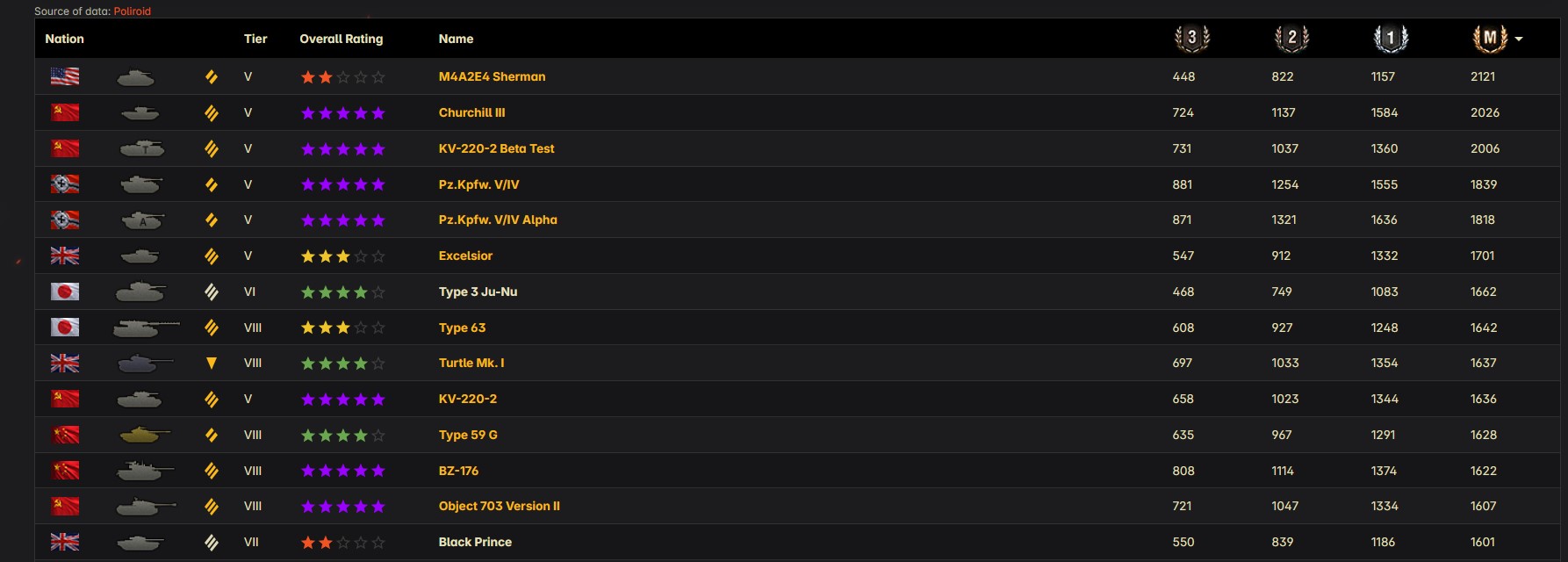Click tank silhouette in BZ-176 row
The image size is (1568, 562).
145,471
